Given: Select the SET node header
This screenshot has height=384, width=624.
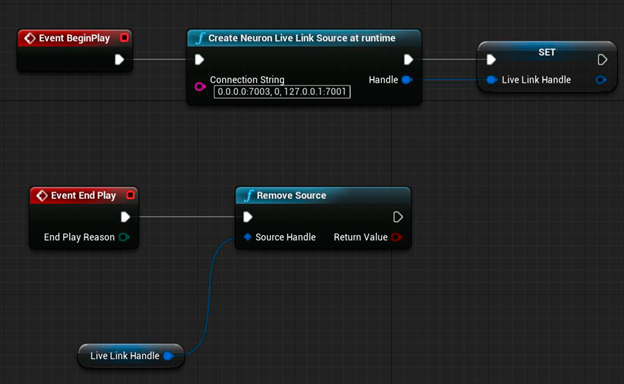Looking at the screenshot, I should click(547, 52).
